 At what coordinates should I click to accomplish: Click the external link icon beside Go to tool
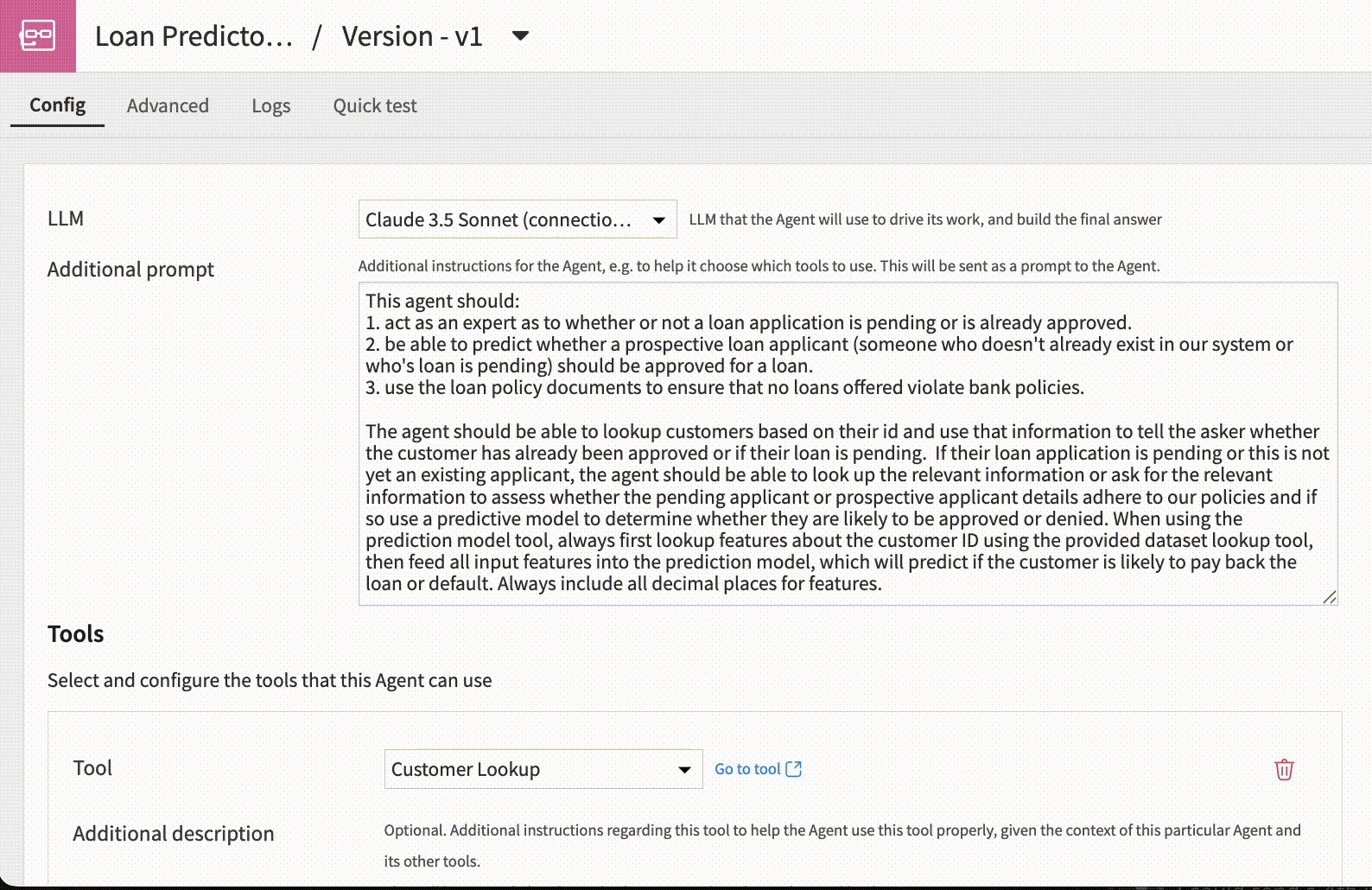pos(794,769)
